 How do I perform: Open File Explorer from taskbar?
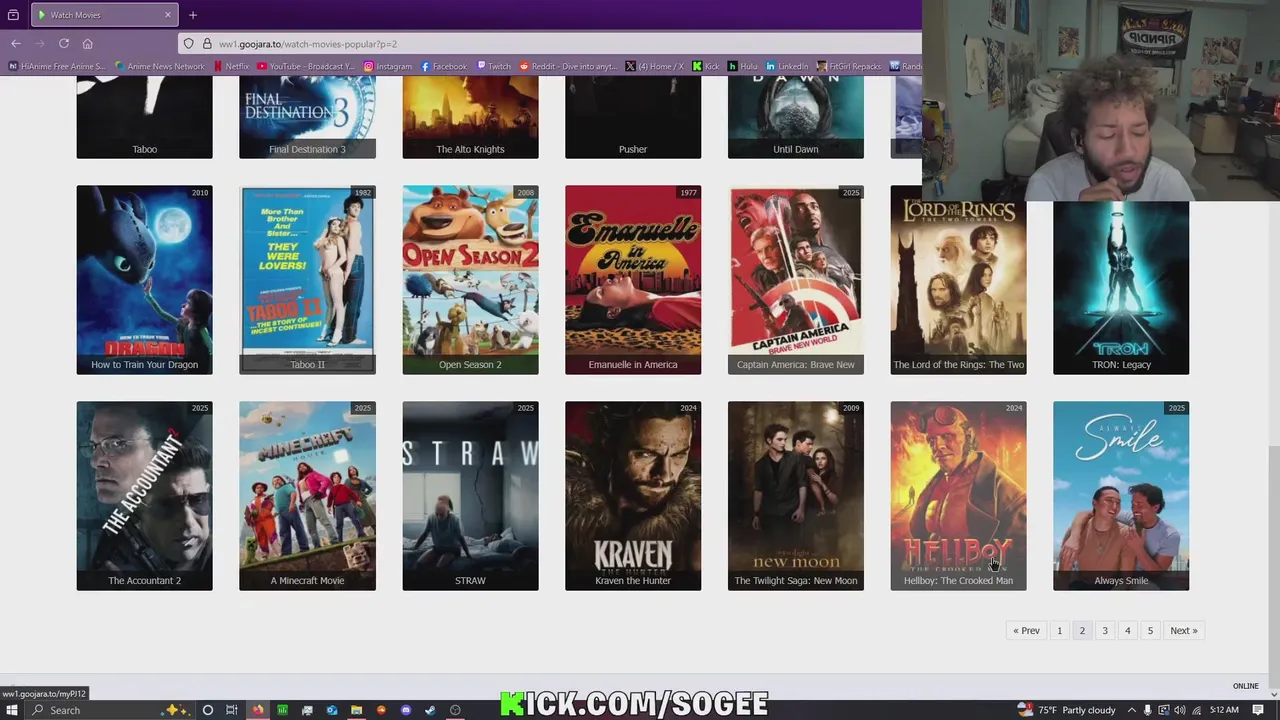click(356, 710)
